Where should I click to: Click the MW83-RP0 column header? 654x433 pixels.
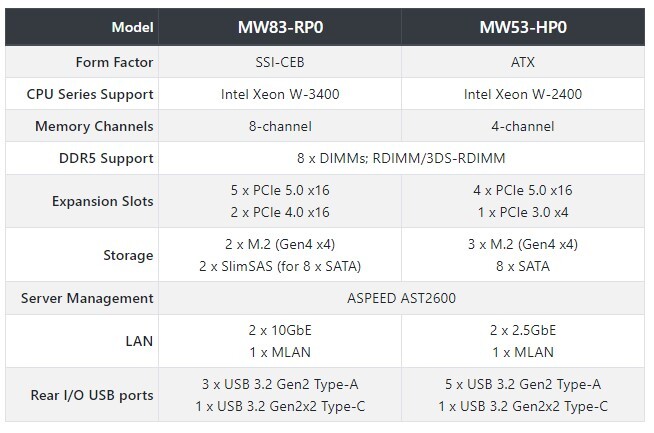pyautogui.click(x=280, y=27)
